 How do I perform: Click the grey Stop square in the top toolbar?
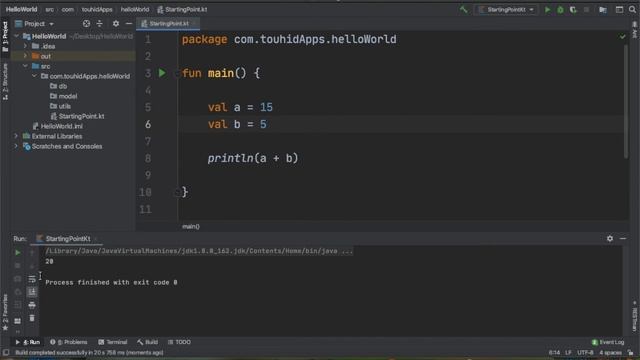(x=586, y=9)
